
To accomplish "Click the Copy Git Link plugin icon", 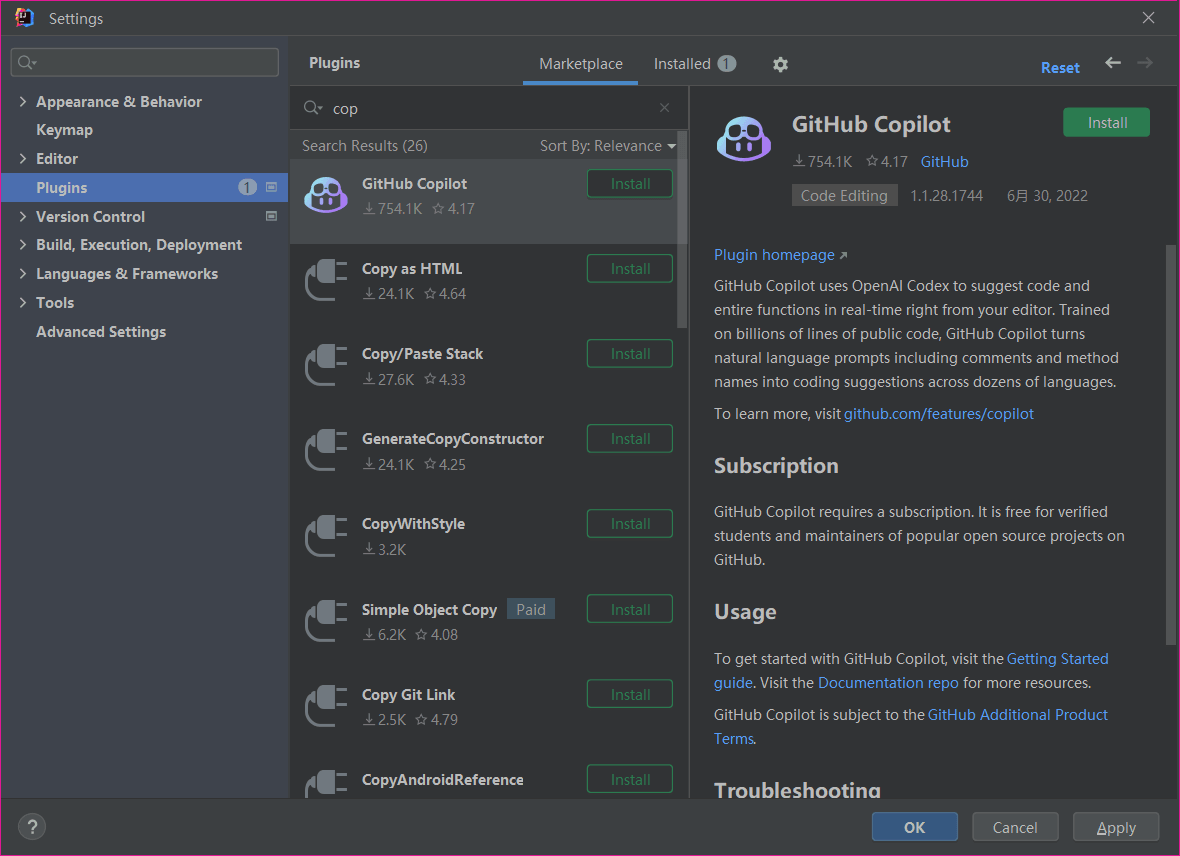I will coord(326,706).
